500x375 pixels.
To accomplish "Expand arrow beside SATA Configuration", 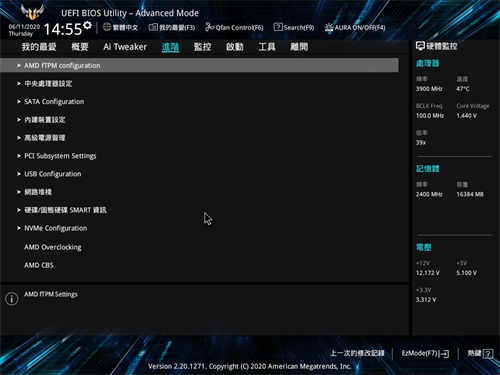I will (19, 102).
